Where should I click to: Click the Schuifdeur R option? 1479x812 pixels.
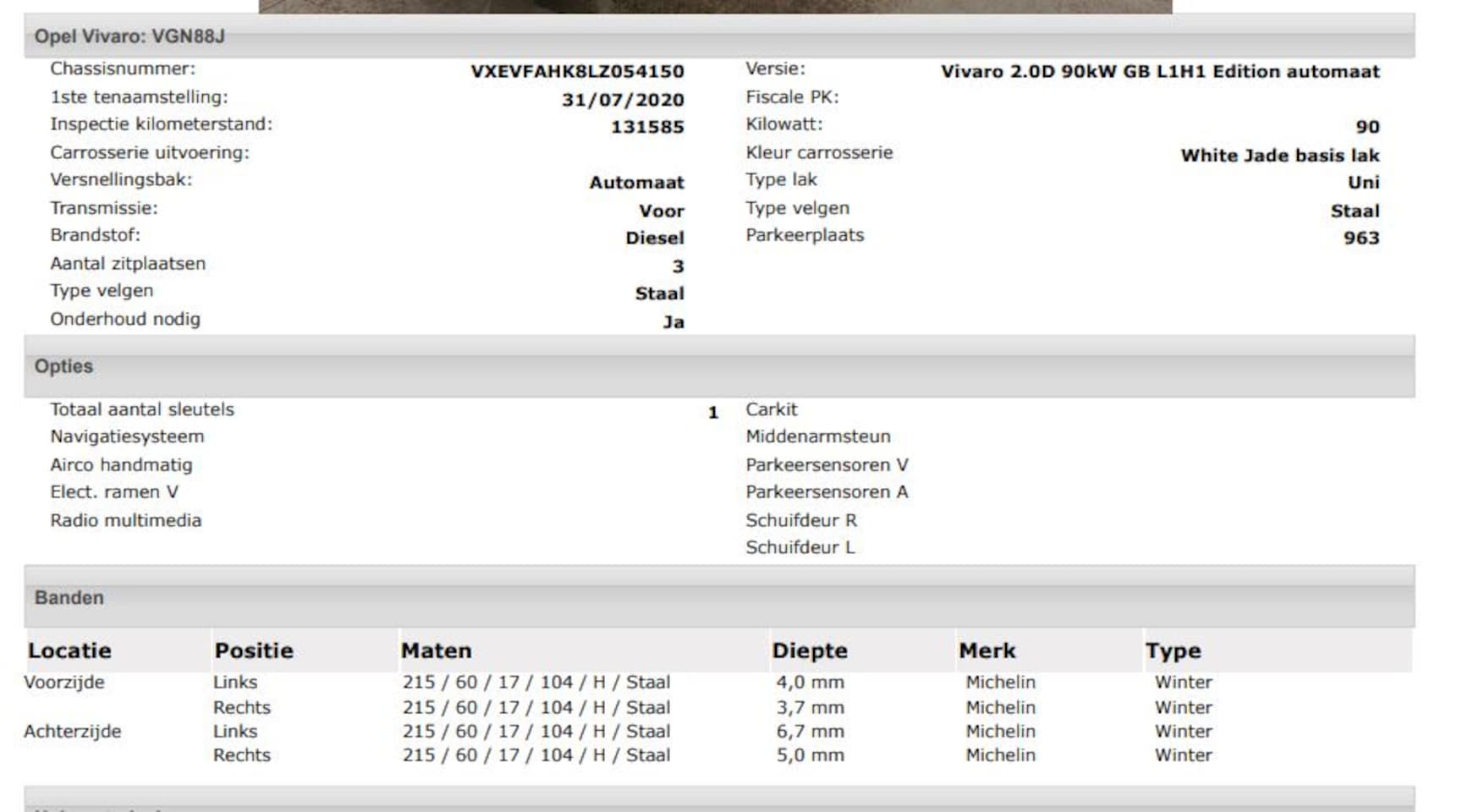[801, 520]
